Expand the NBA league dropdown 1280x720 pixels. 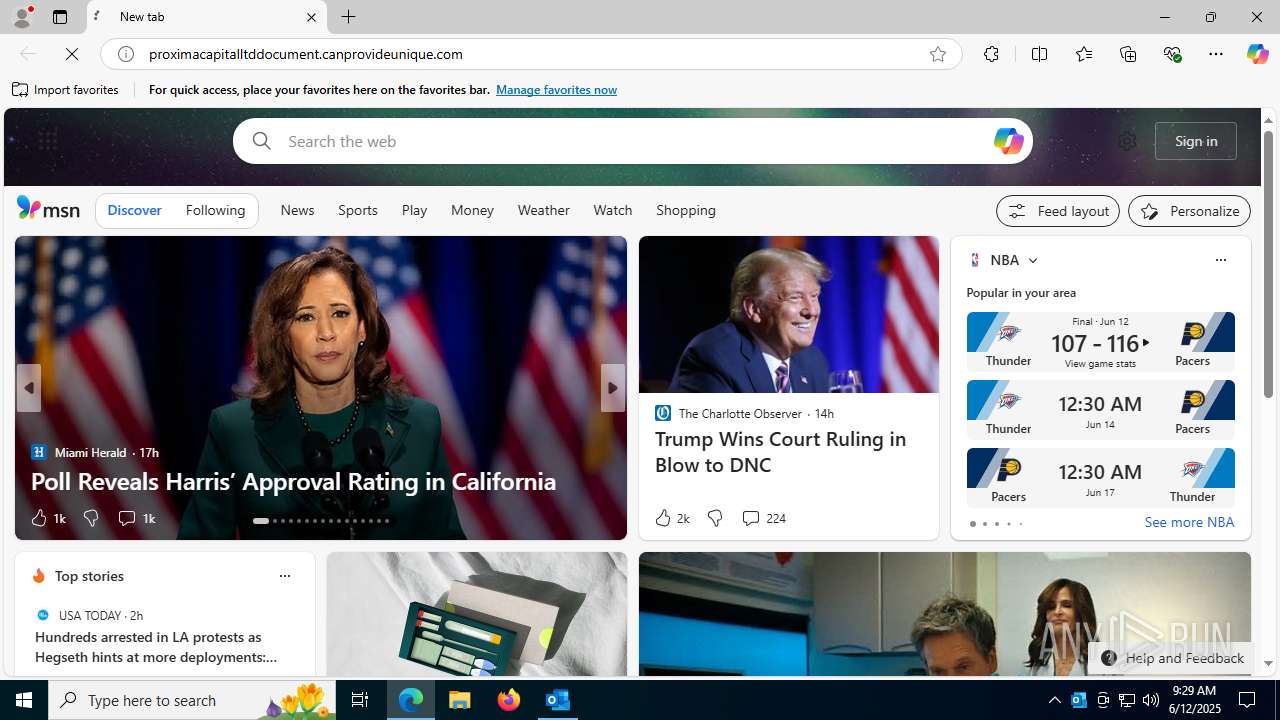tap(1033, 260)
